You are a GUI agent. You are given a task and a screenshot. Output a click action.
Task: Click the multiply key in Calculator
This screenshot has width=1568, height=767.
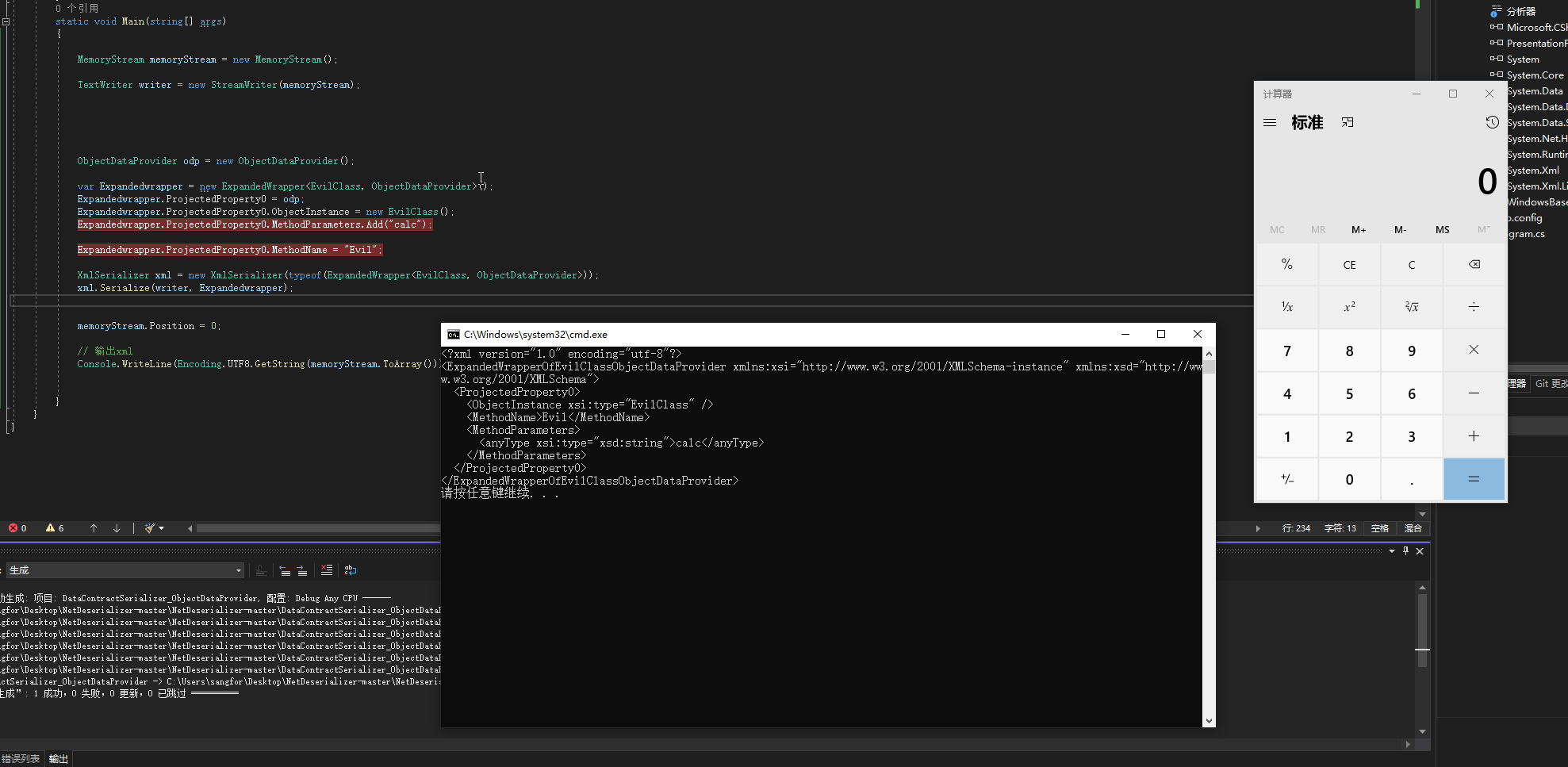[1474, 351]
